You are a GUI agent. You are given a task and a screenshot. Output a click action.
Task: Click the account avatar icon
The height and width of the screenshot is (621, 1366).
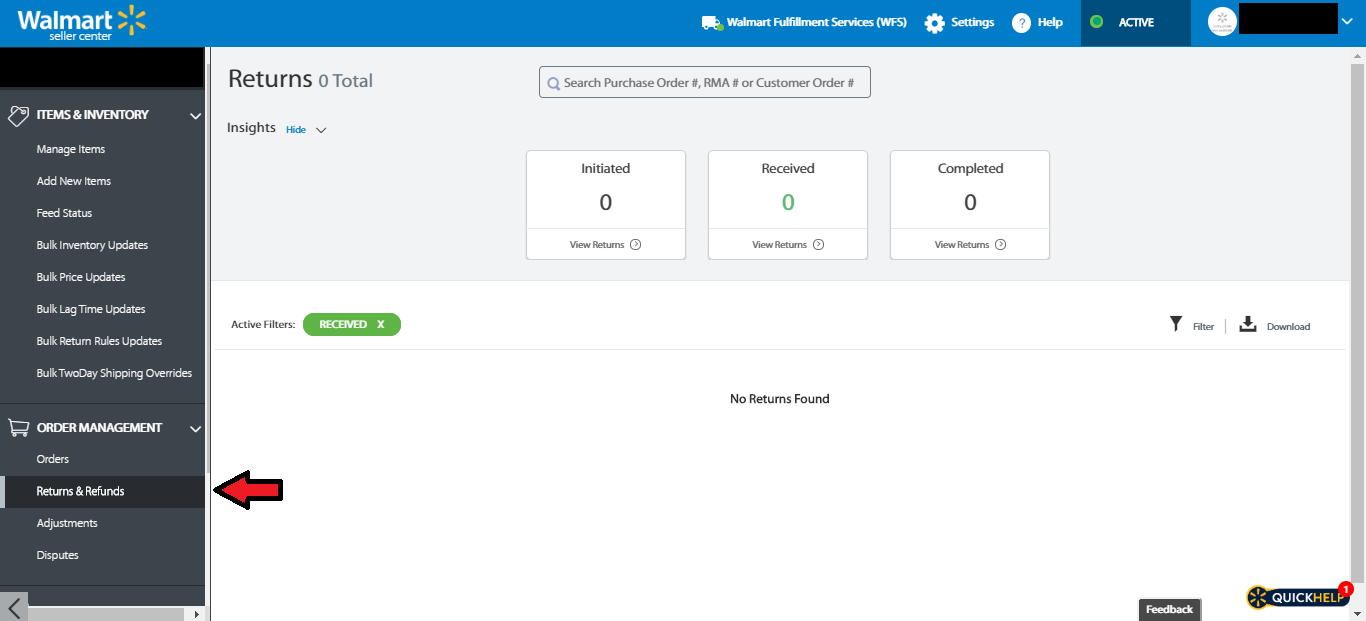[1222, 22]
